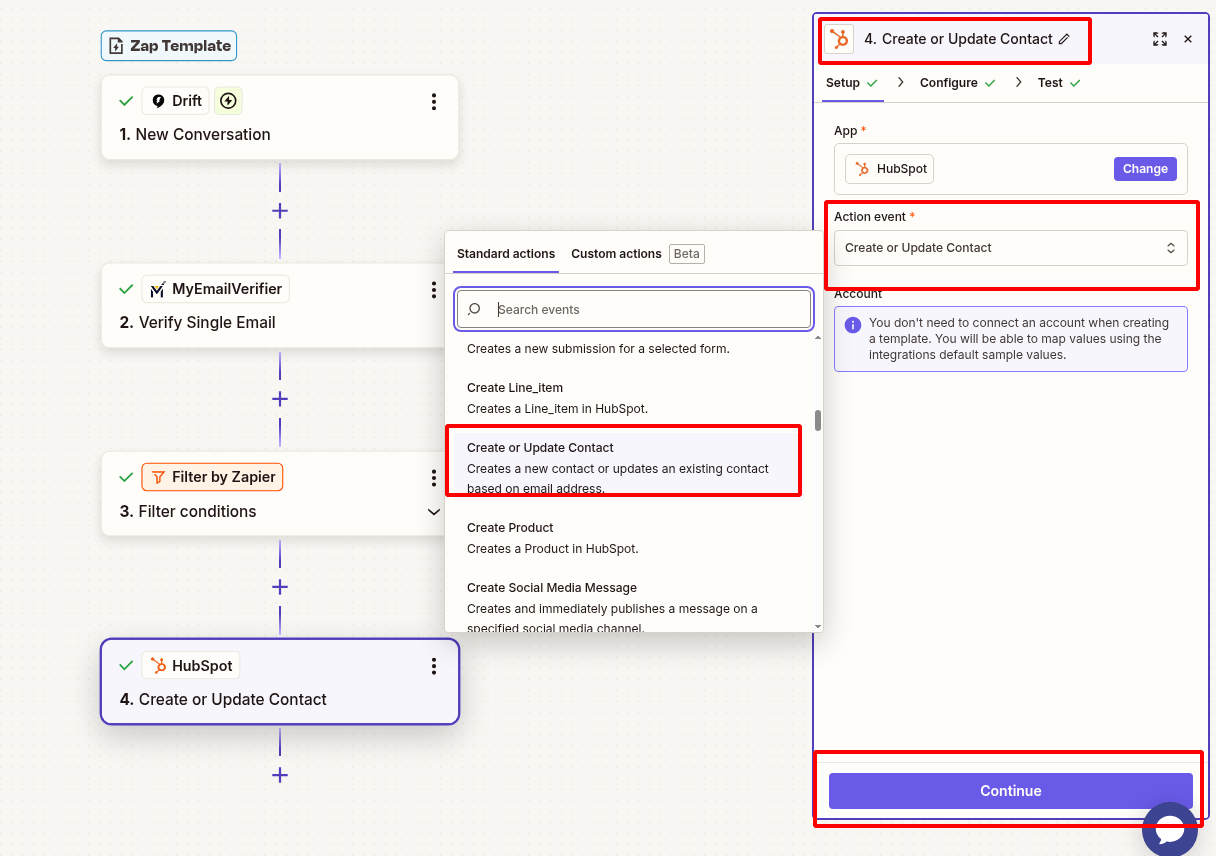Expand Filter conditions with its chevron
Image resolution: width=1216 pixels, height=856 pixels.
(x=433, y=511)
